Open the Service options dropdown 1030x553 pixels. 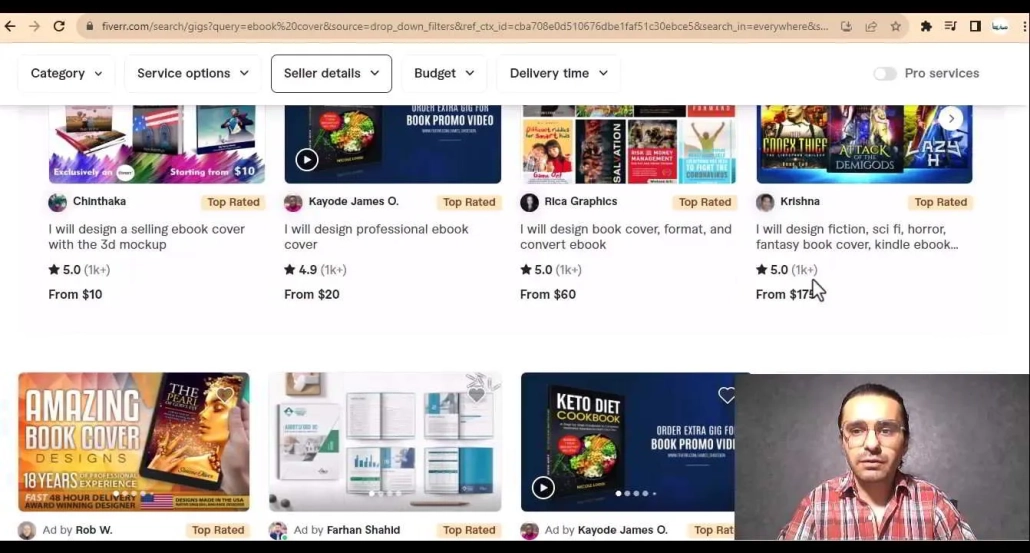tap(192, 74)
